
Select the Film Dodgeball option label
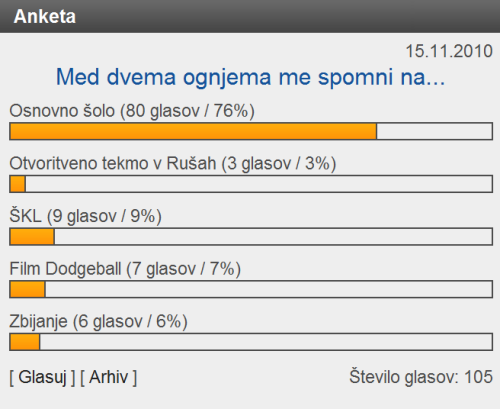pos(125,269)
